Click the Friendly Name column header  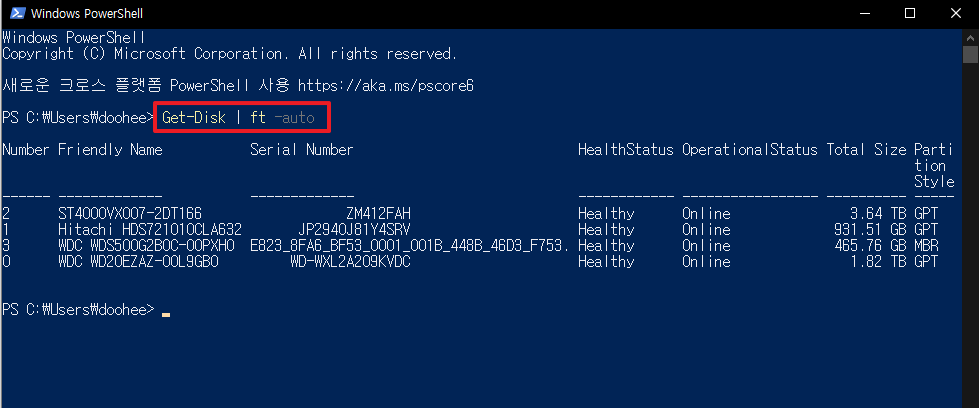click(110, 150)
